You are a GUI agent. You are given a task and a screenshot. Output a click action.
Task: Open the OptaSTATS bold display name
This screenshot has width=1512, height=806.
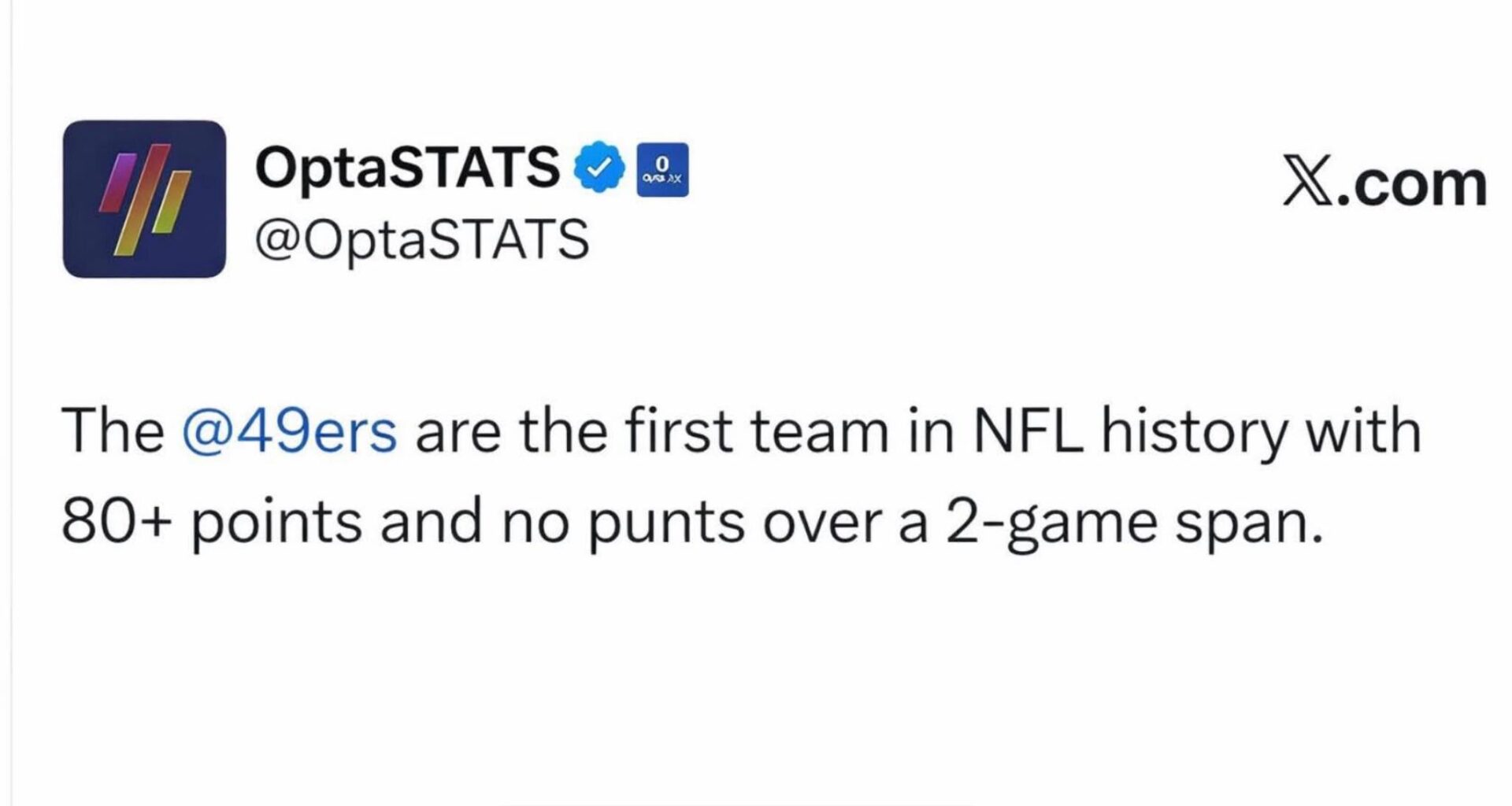pos(406,167)
